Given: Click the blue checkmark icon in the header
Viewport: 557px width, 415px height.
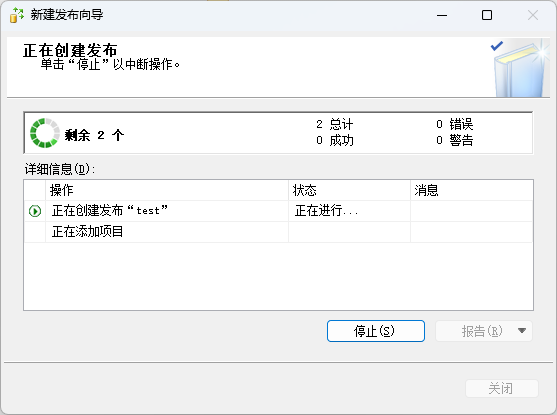Looking at the screenshot, I should 496,46.
